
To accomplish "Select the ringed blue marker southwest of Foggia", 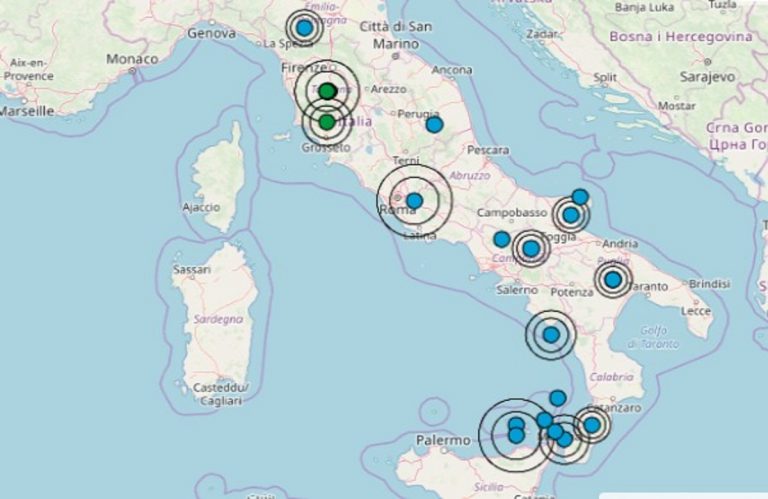I will [531, 248].
